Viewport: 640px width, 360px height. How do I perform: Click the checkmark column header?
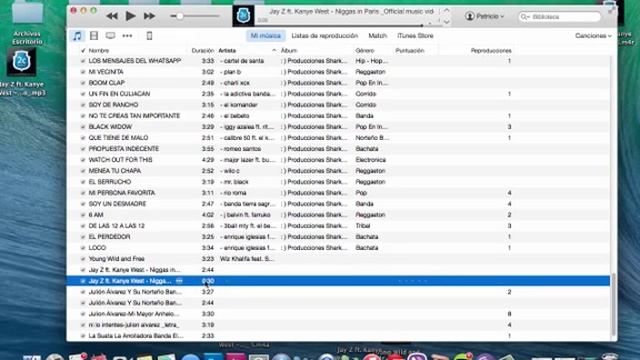[83, 51]
